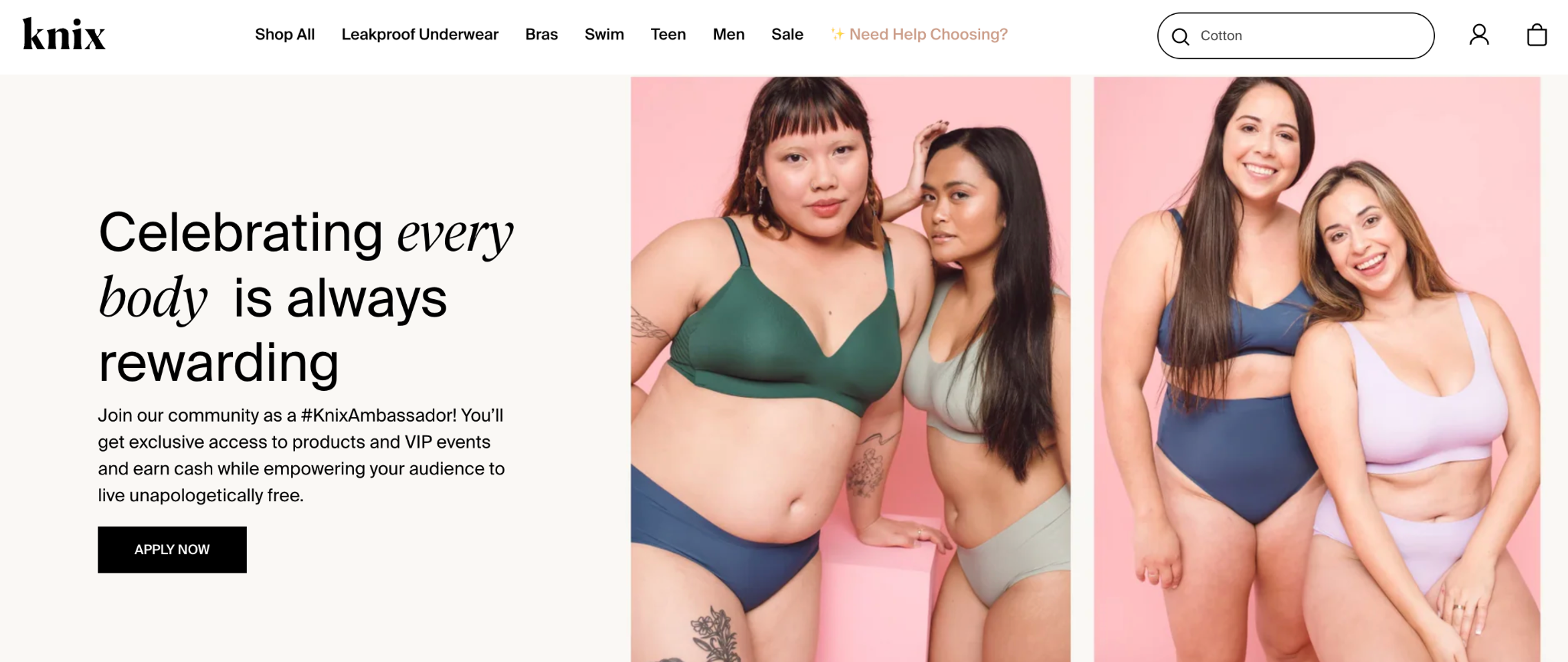Click the photo with green bra model

[850, 369]
